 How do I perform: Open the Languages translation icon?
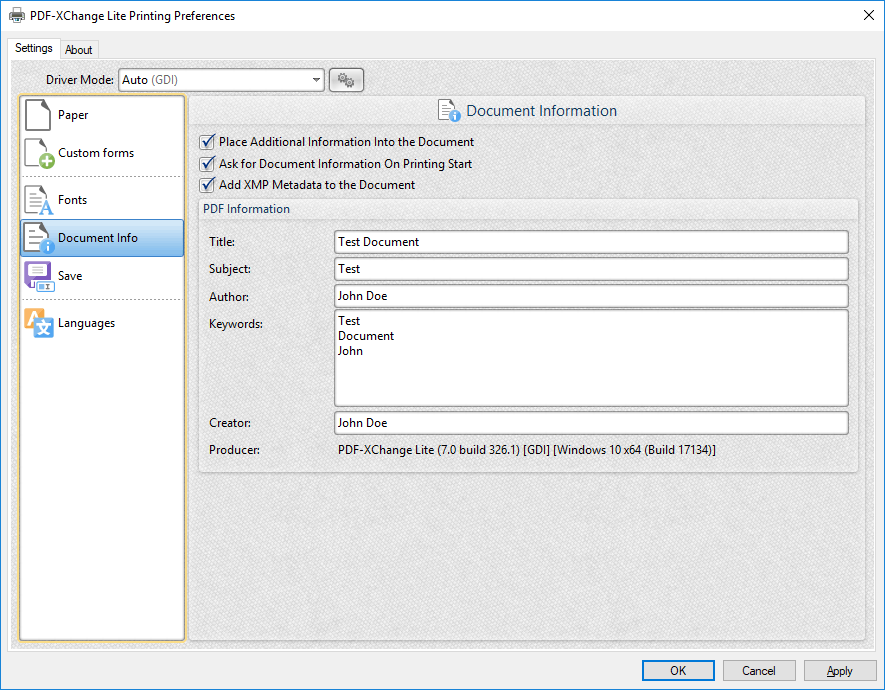(39, 323)
